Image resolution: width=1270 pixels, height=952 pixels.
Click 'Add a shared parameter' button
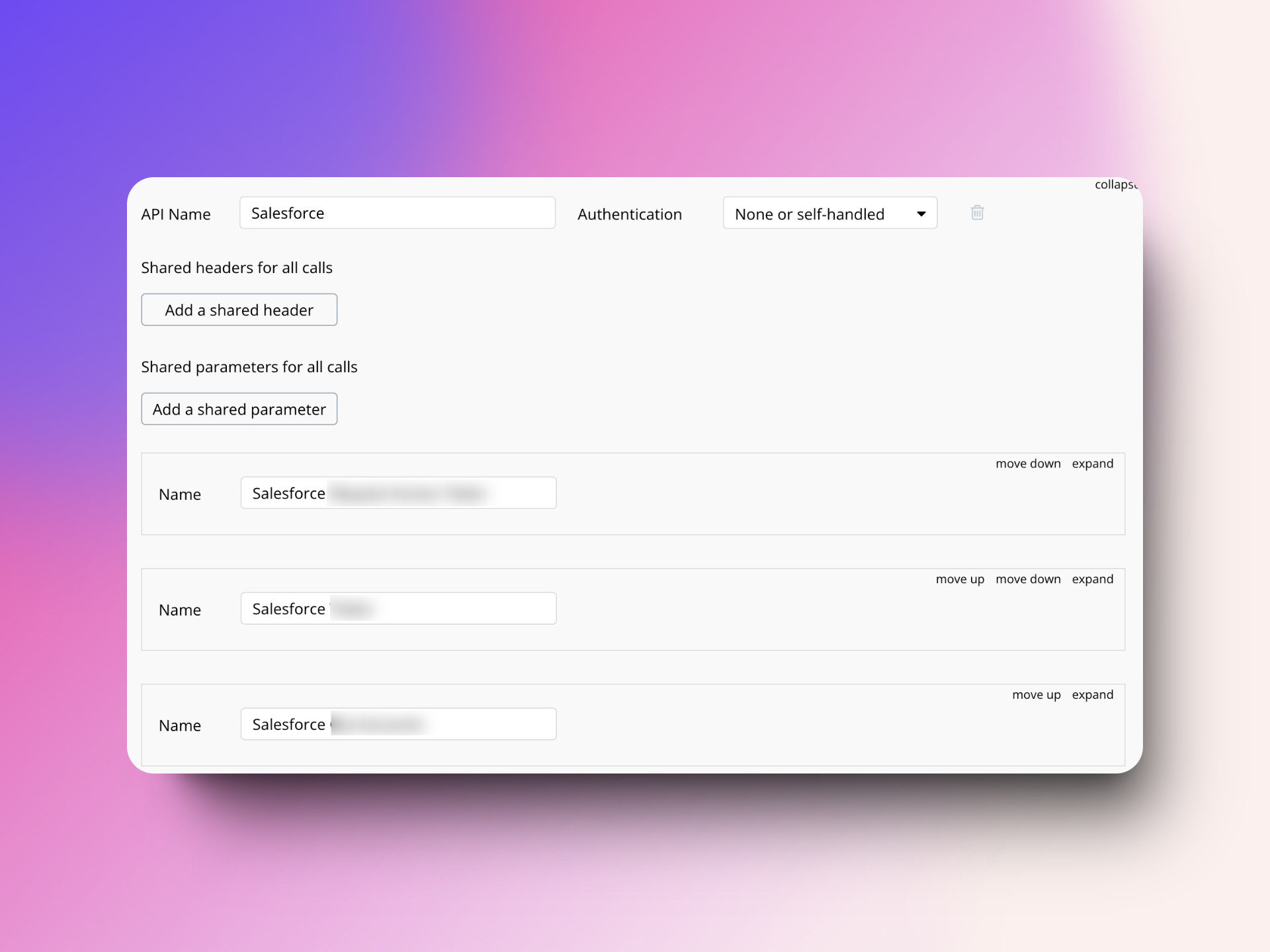[x=239, y=408]
